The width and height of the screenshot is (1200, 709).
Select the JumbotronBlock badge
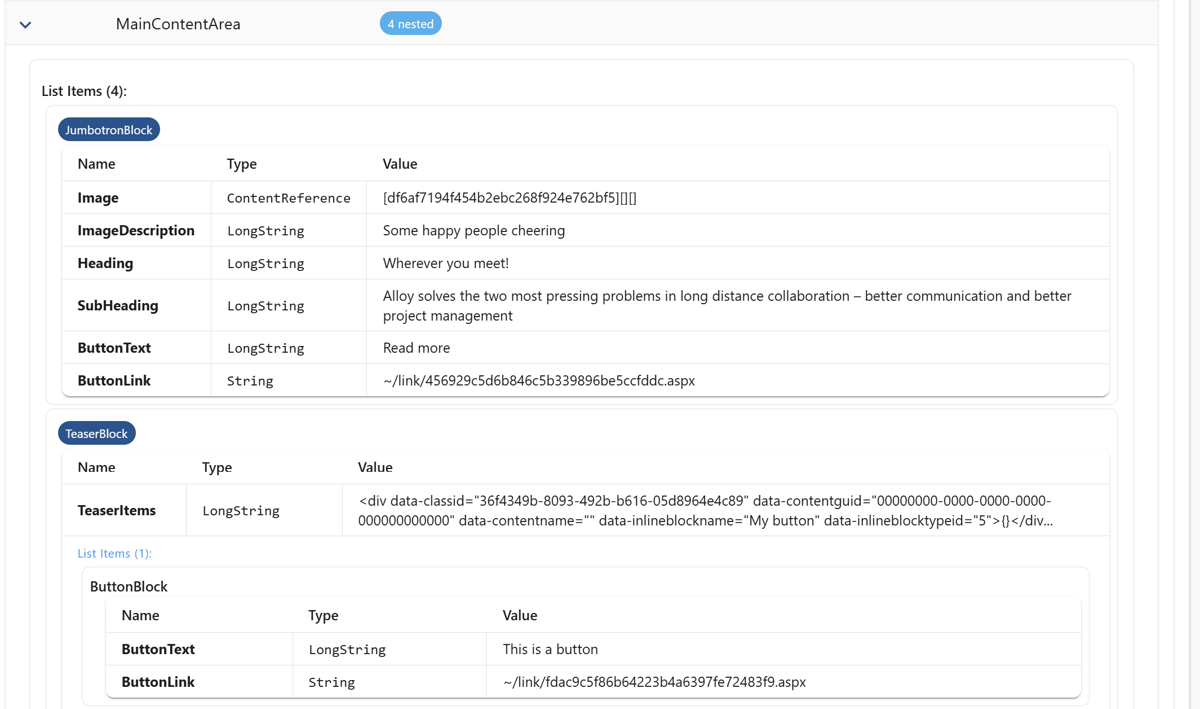108,129
